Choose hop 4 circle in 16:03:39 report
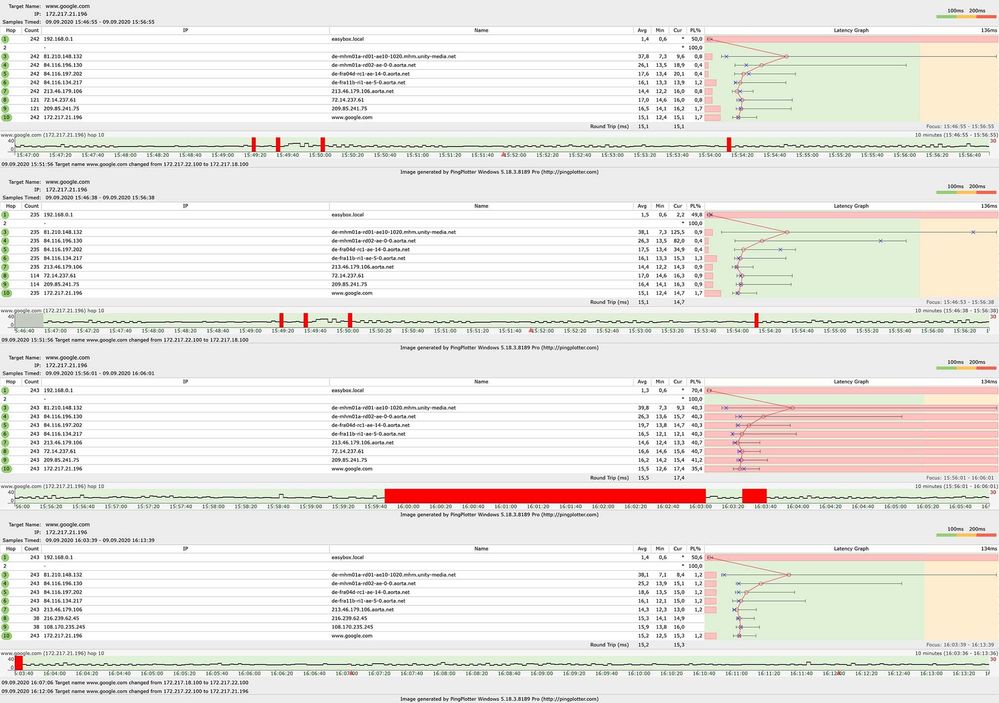999x703 pixels. 5,583
